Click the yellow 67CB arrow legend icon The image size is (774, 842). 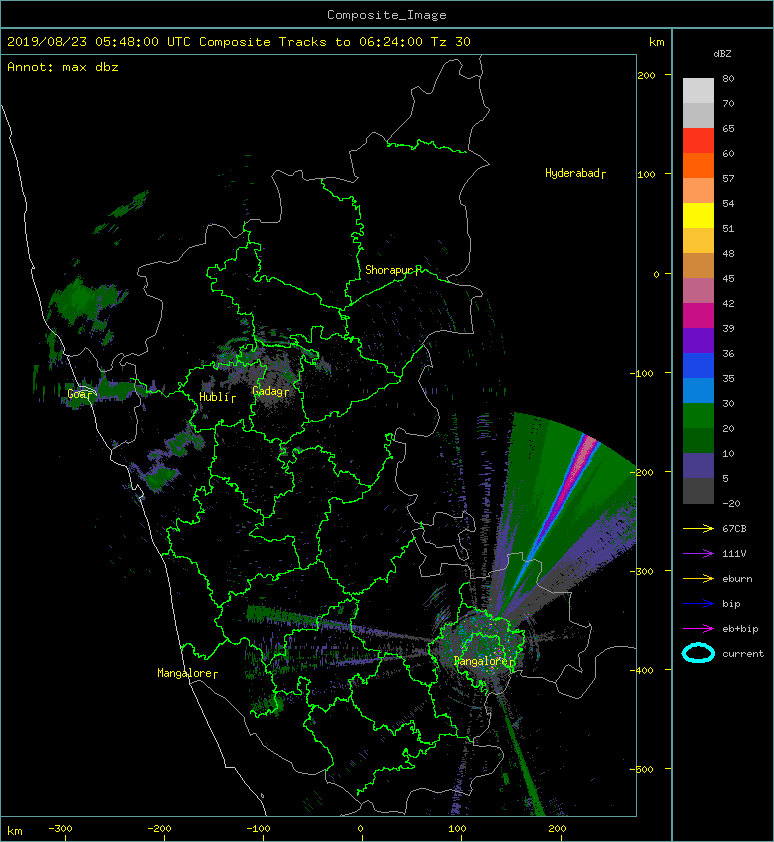click(x=698, y=528)
